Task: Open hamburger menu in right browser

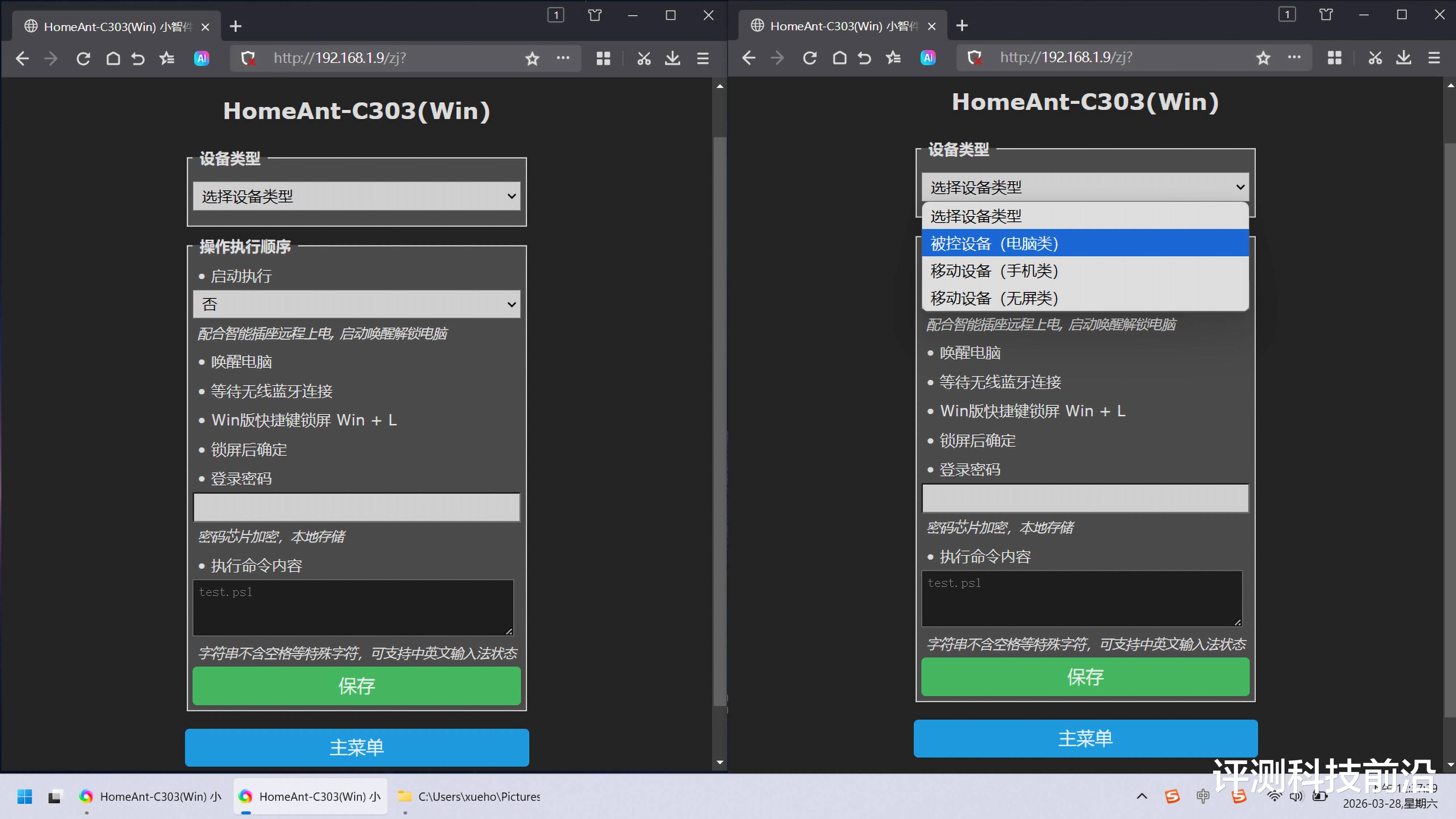Action: pos(1434,58)
